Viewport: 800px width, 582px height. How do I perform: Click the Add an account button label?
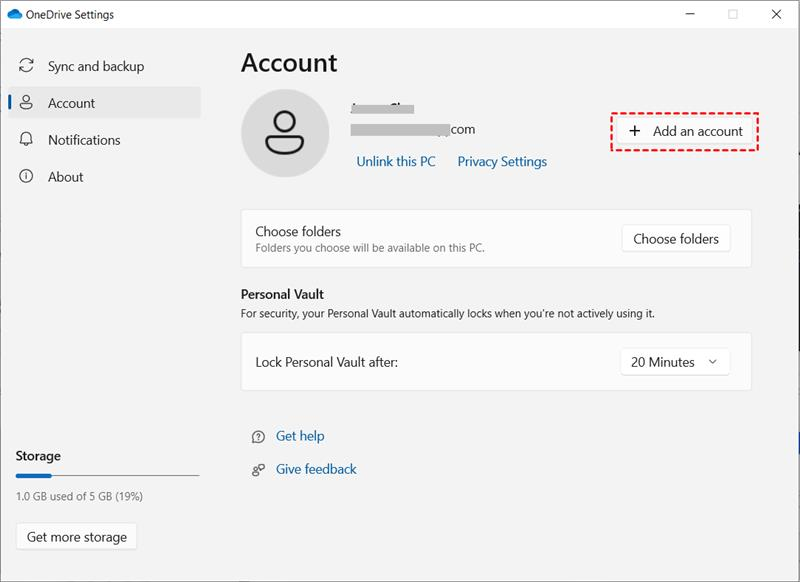pos(697,131)
